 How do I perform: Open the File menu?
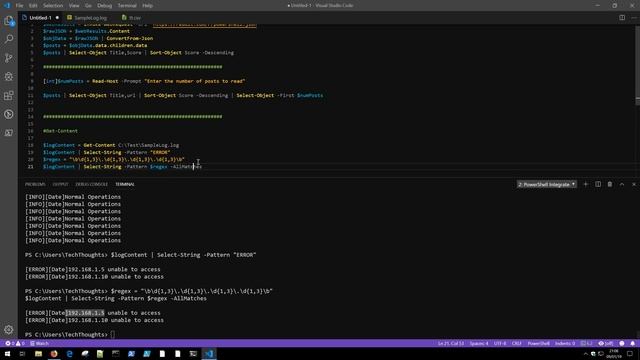pyautogui.click(x=19, y=6)
